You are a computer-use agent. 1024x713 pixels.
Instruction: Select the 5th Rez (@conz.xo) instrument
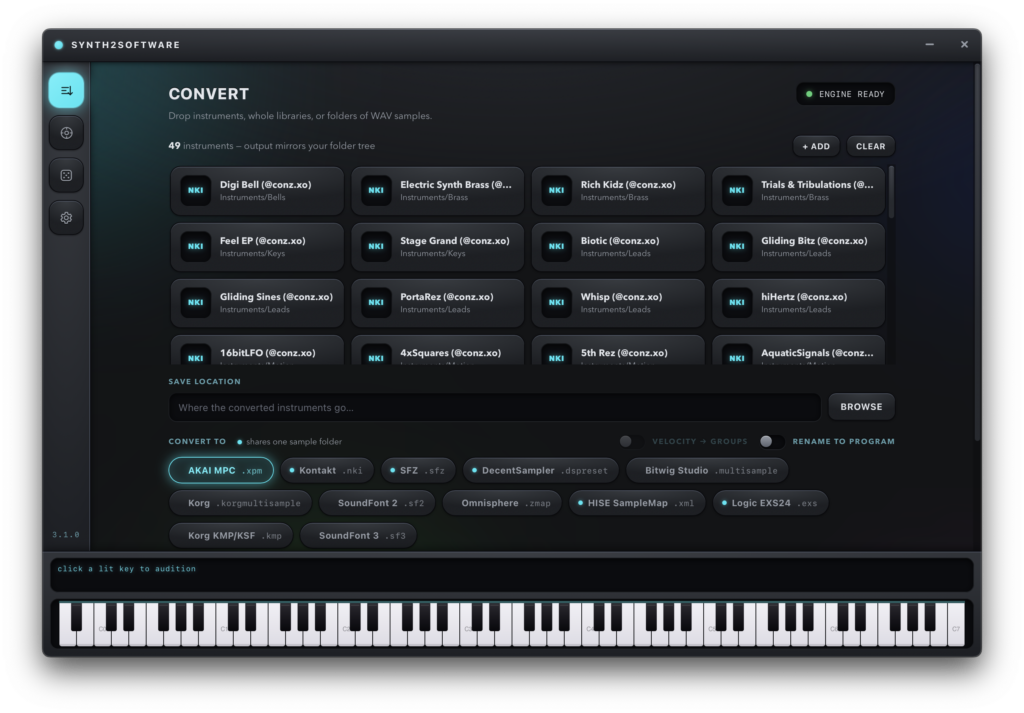(x=618, y=351)
